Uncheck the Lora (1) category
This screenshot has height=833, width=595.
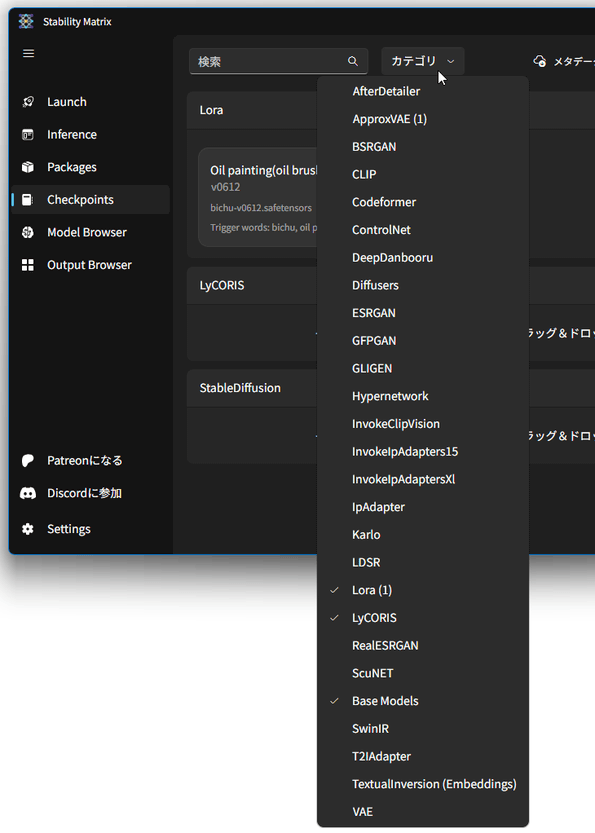423,590
